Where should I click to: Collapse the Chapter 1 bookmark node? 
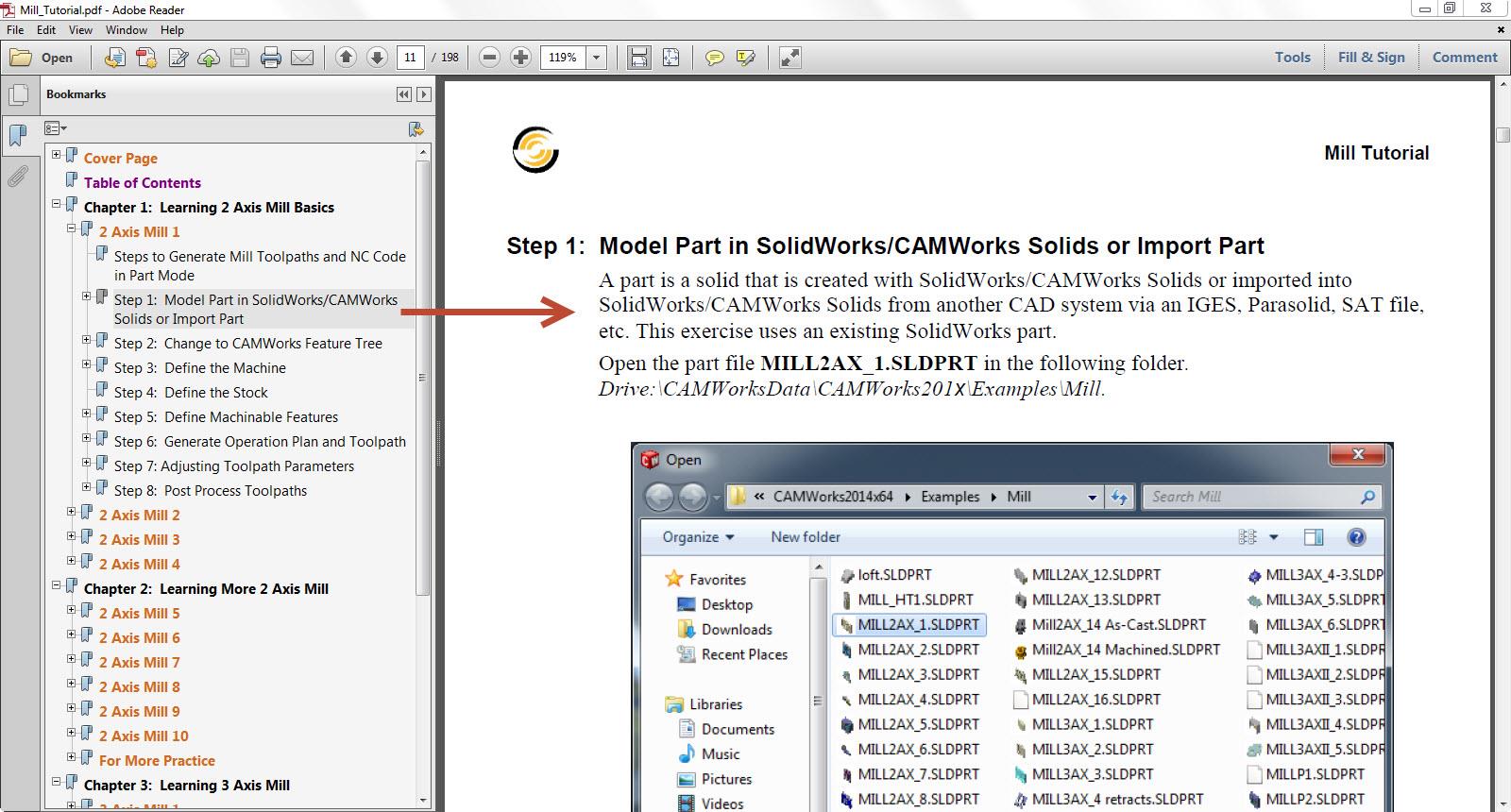pyautogui.click(x=57, y=203)
